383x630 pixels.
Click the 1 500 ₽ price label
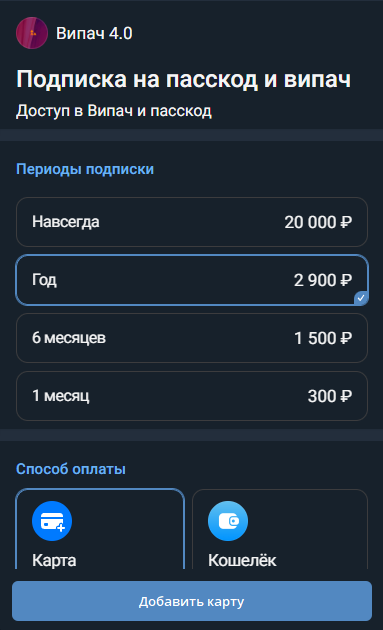click(x=323, y=338)
